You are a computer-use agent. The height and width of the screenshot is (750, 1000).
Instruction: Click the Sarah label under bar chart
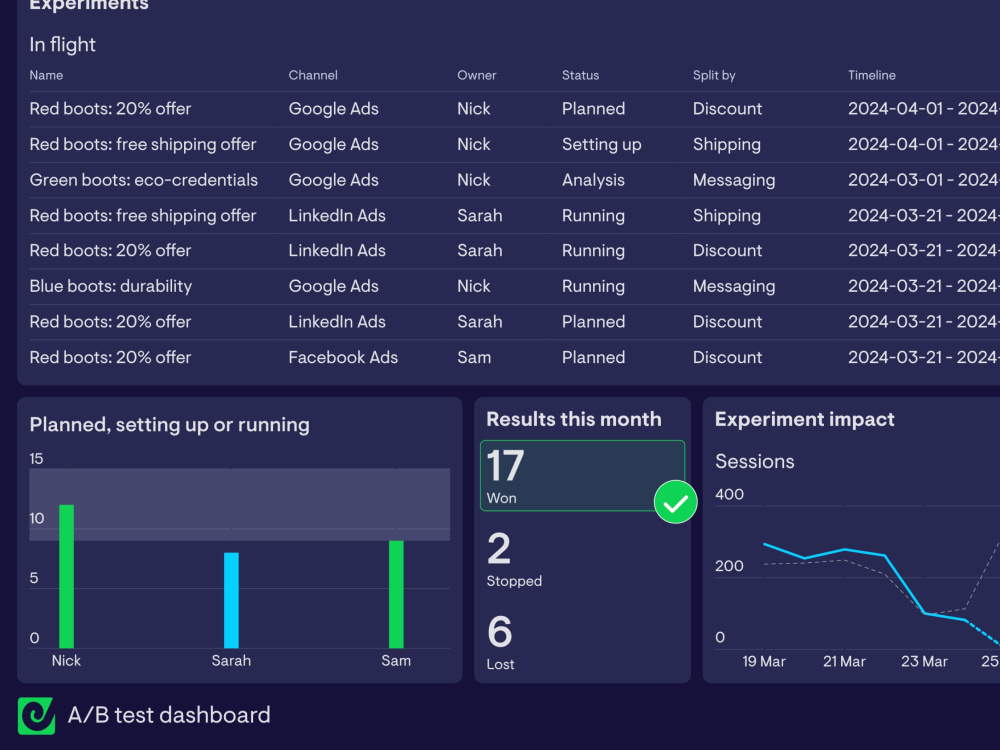coord(231,661)
